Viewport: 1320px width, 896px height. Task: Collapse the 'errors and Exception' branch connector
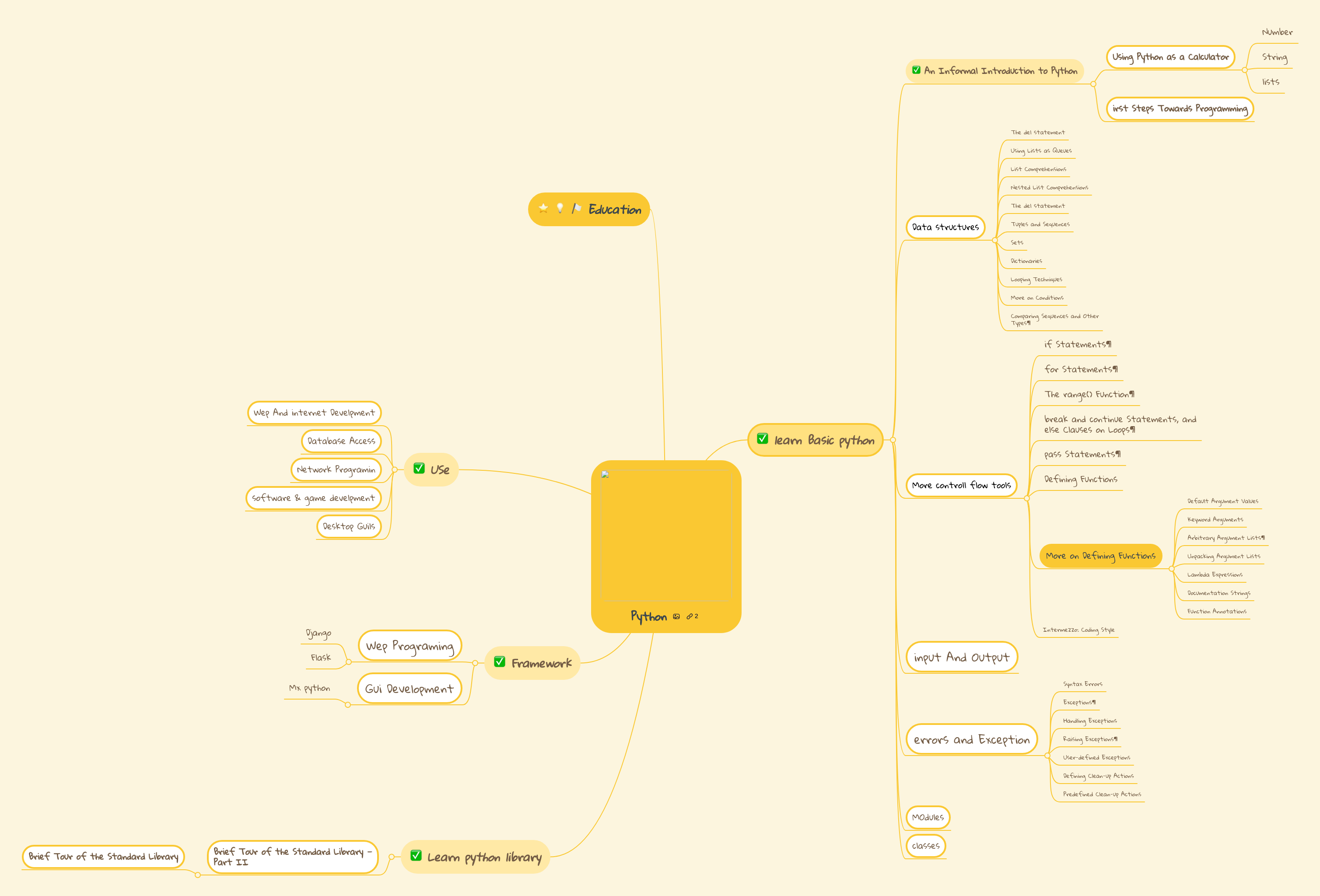pyautogui.click(x=1047, y=756)
